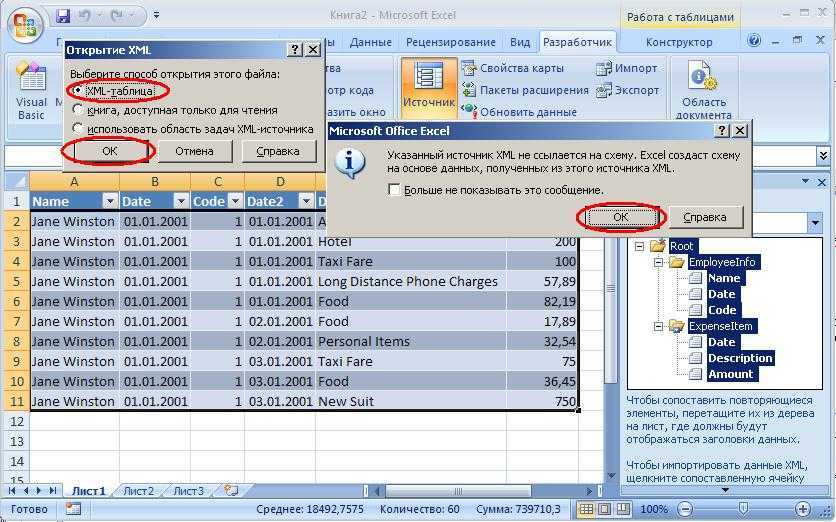Image resolution: width=836 pixels, height=522 pixels.
Task: Export XML data (Экспорт)
Action: (628, 90)
